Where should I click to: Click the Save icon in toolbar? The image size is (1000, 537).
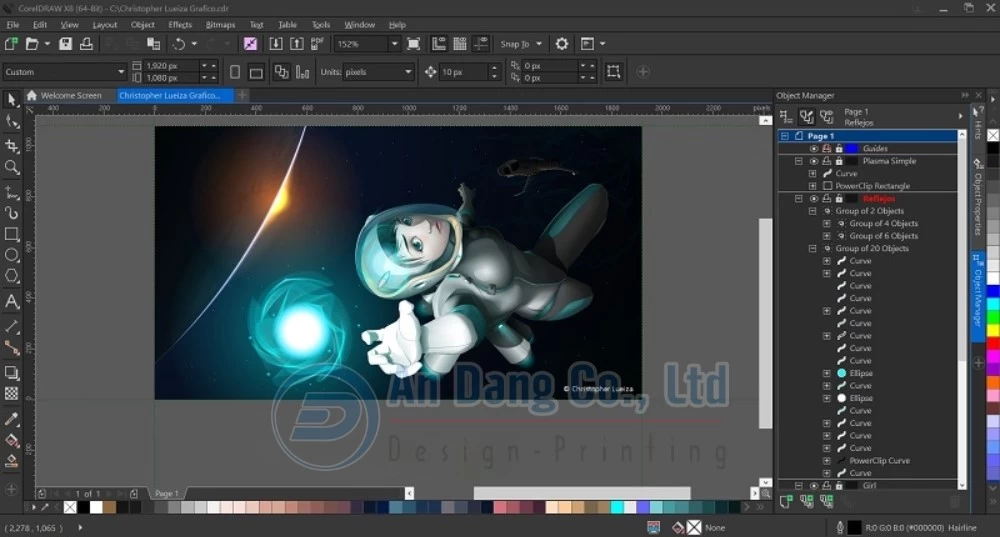point(65,43)
